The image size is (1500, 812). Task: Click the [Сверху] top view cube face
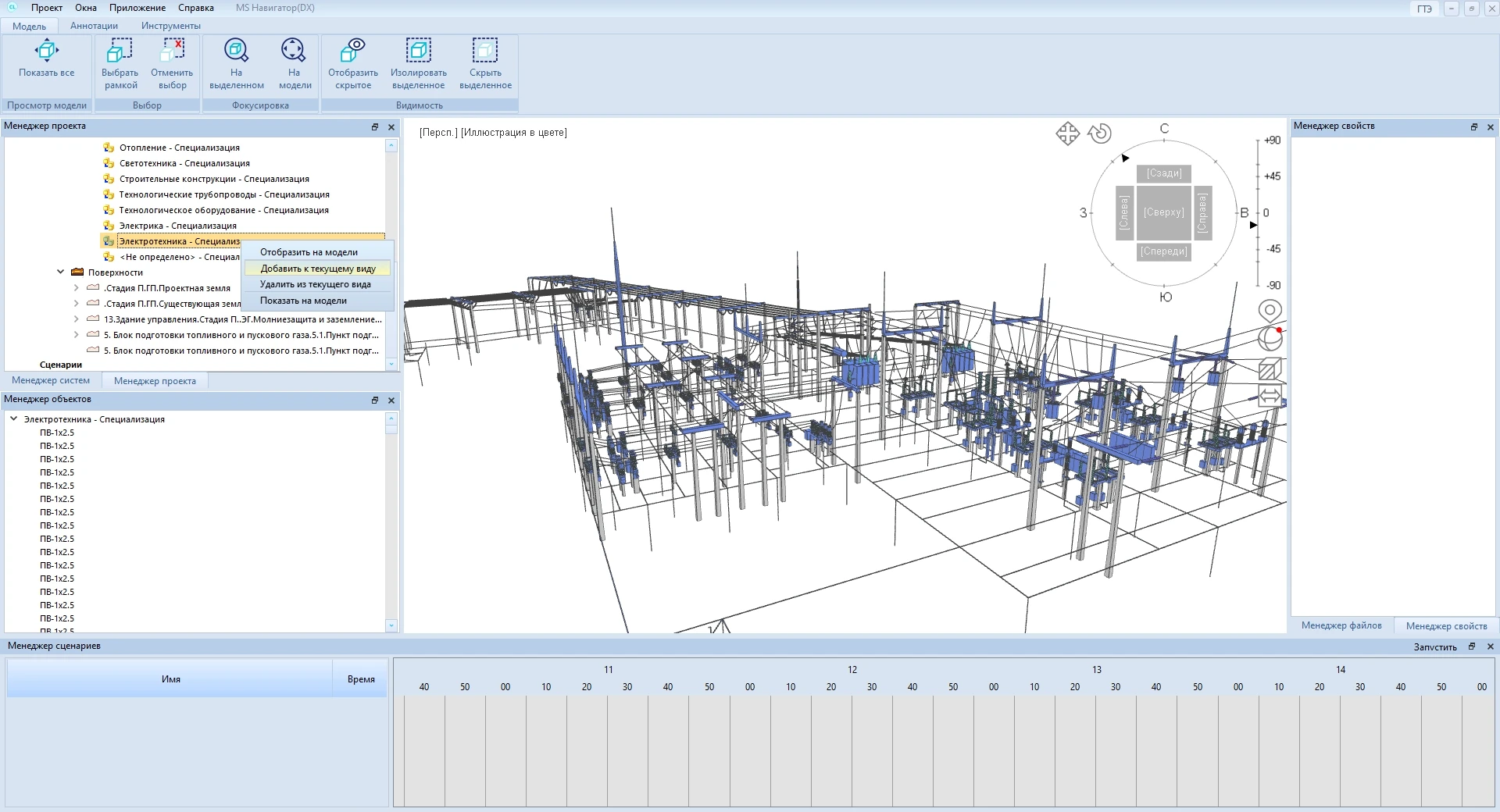coord(1163,212)
